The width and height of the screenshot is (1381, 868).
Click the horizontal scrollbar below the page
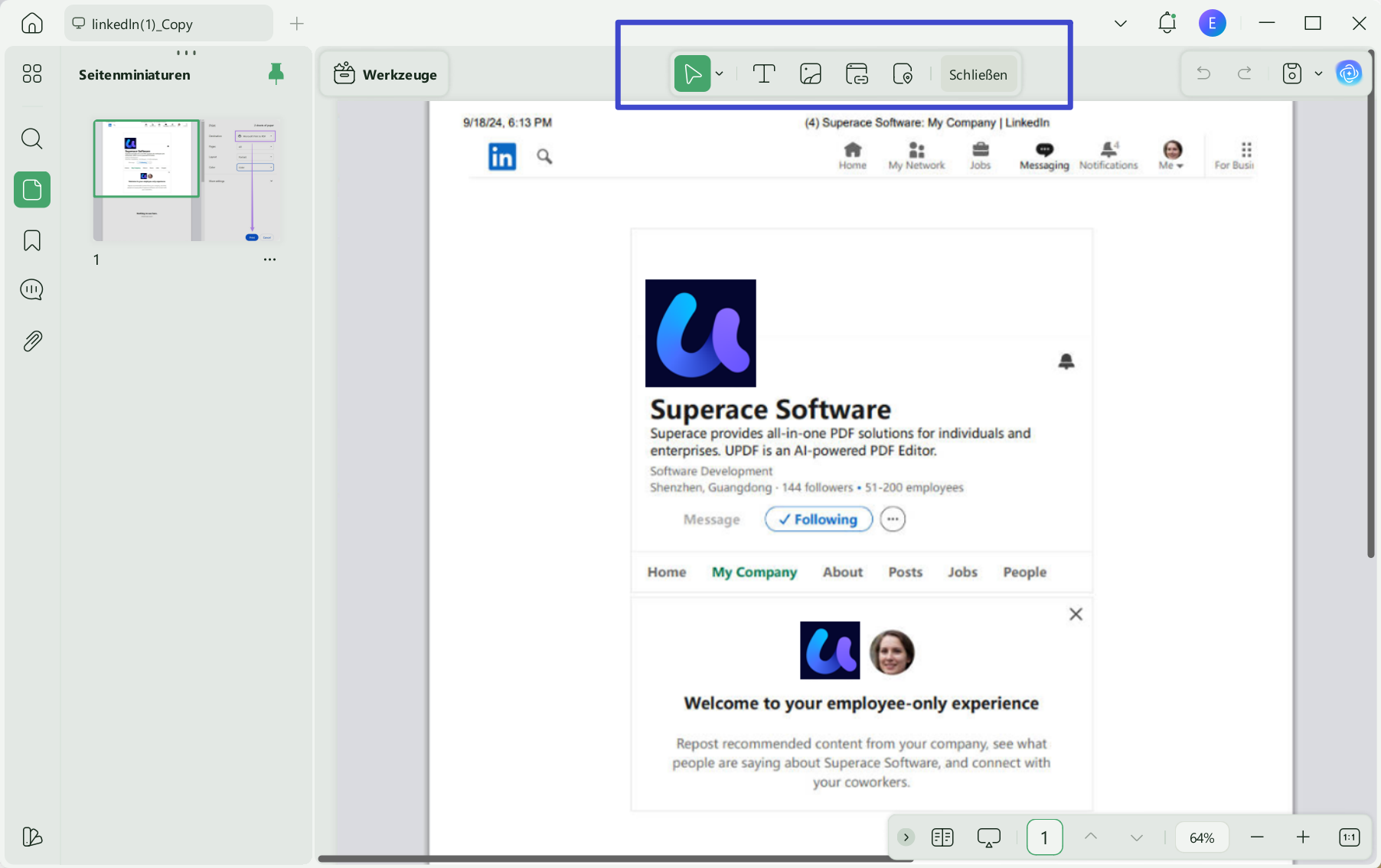615,859
